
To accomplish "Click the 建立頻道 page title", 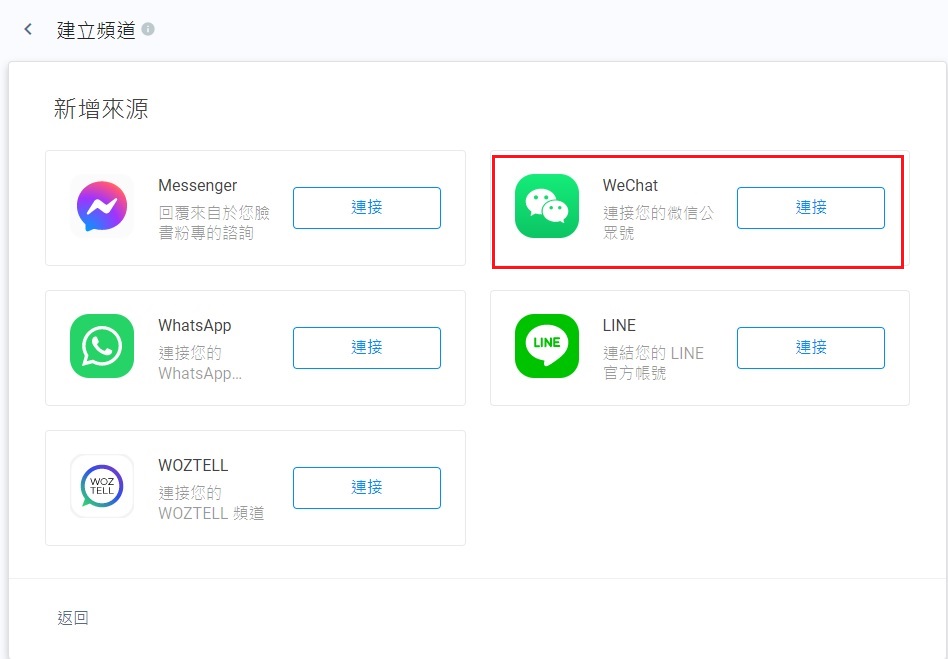I will [x=96, y=30].
